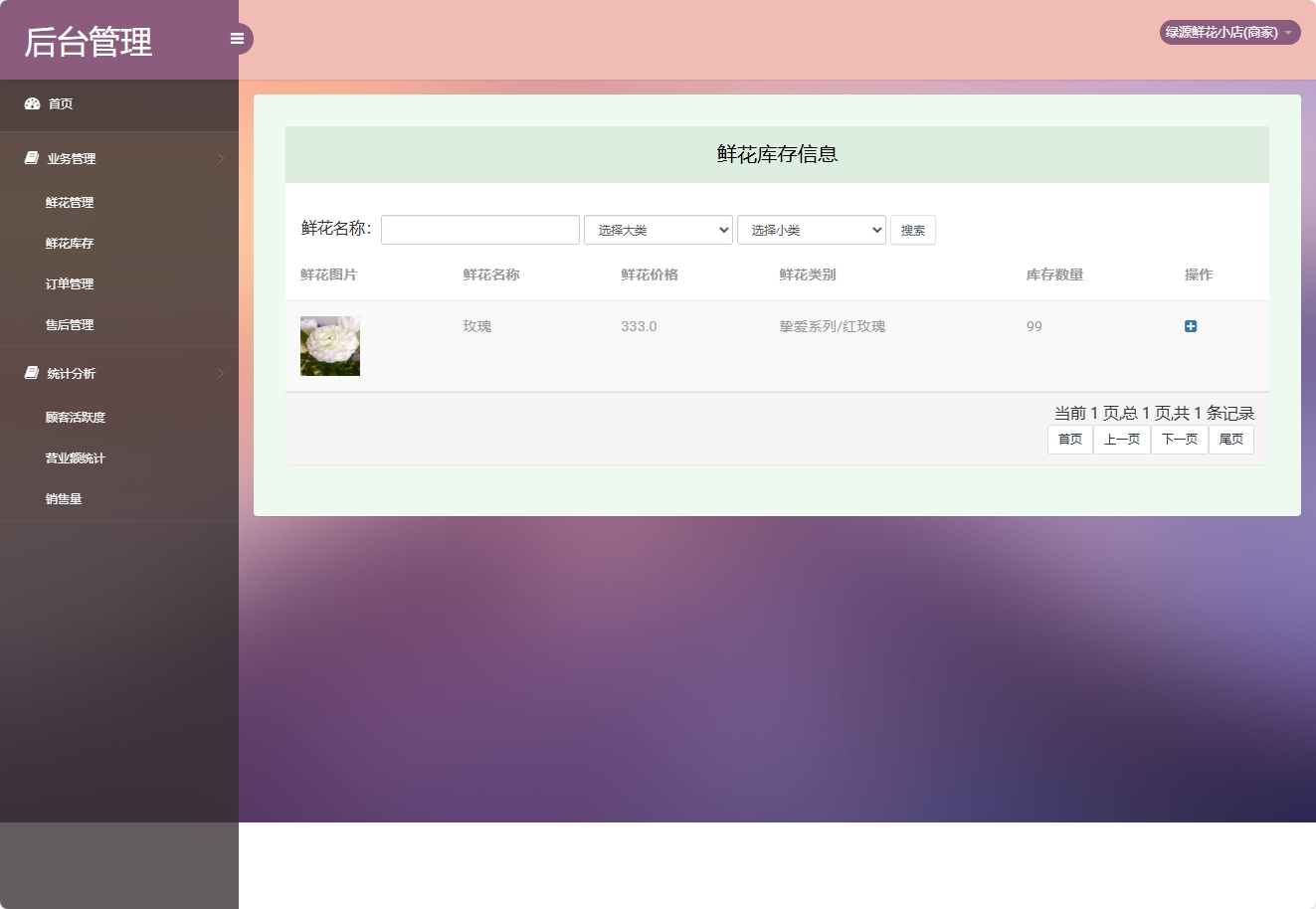Click the dashboard icon beside 首页

(32, 103)
